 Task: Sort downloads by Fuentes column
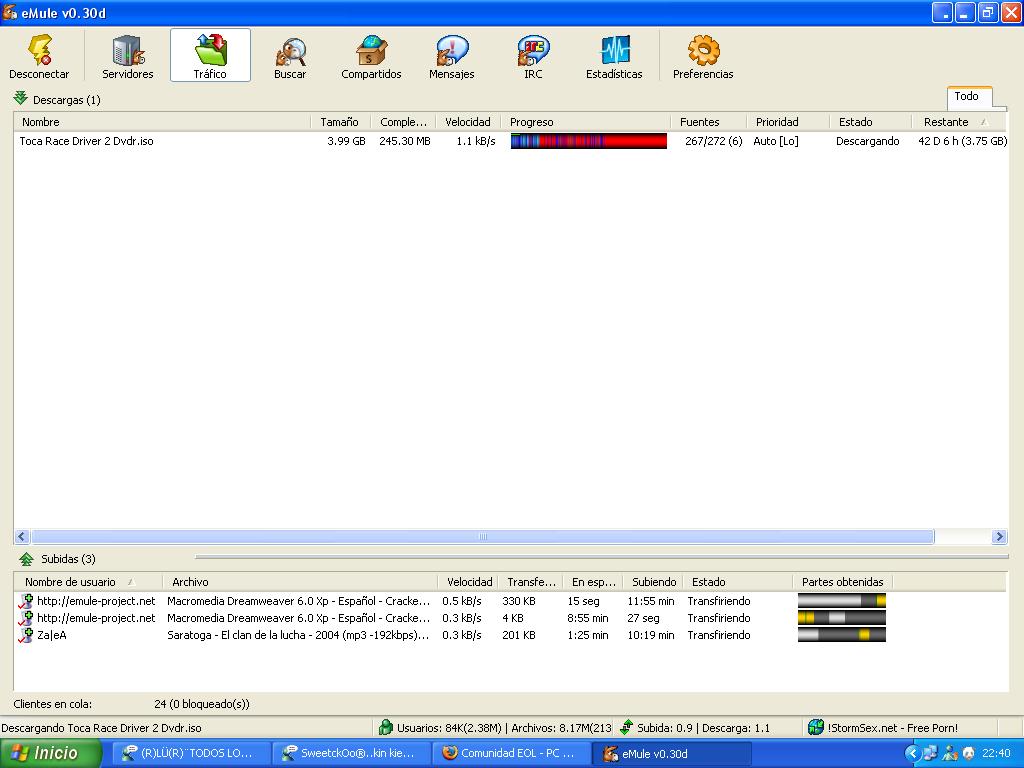click(708, 122)
